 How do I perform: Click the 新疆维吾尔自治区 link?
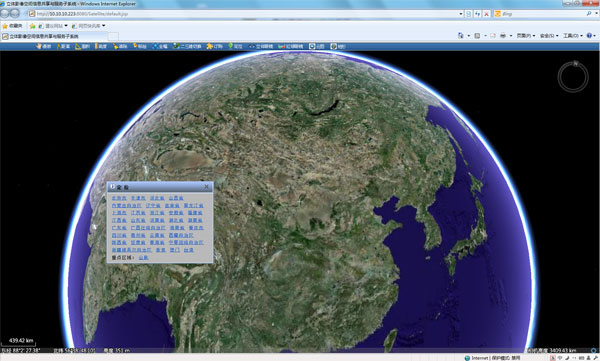(x=132, y=250)
